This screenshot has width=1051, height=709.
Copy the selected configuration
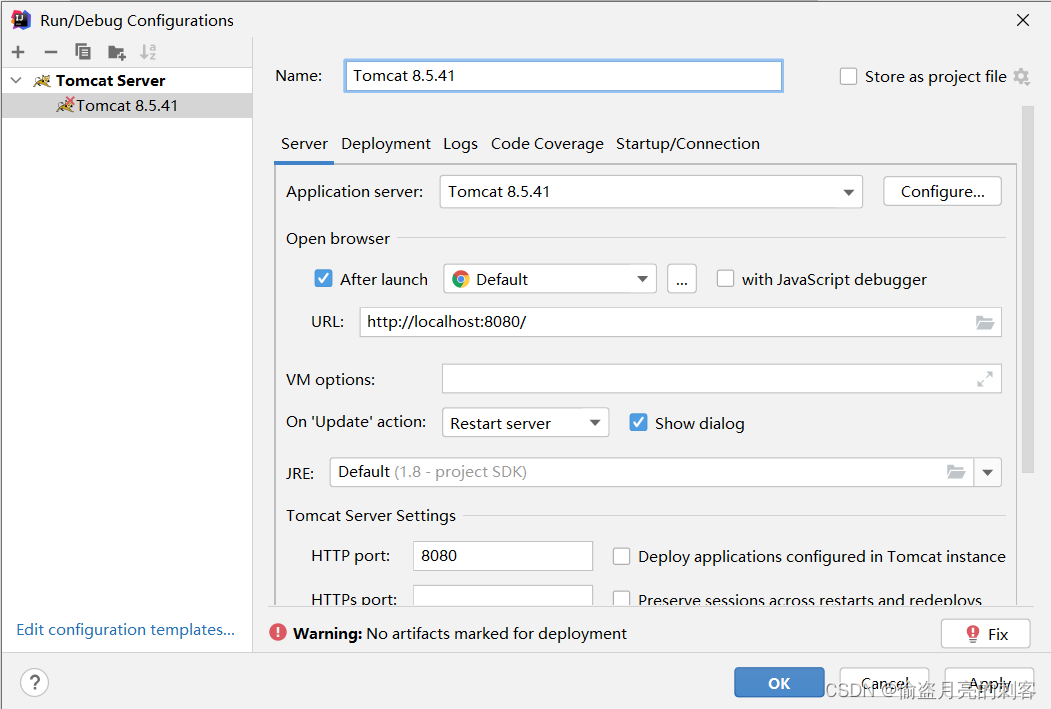pos(83,51)
